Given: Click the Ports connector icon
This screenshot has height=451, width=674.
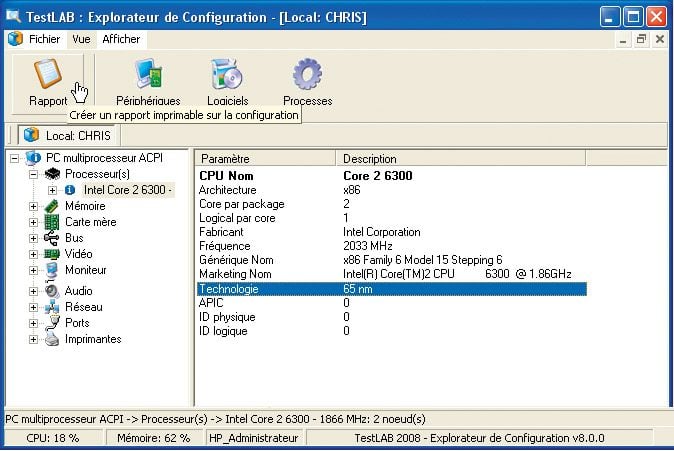Looking at the screenshot, I should tap(53, 322).
